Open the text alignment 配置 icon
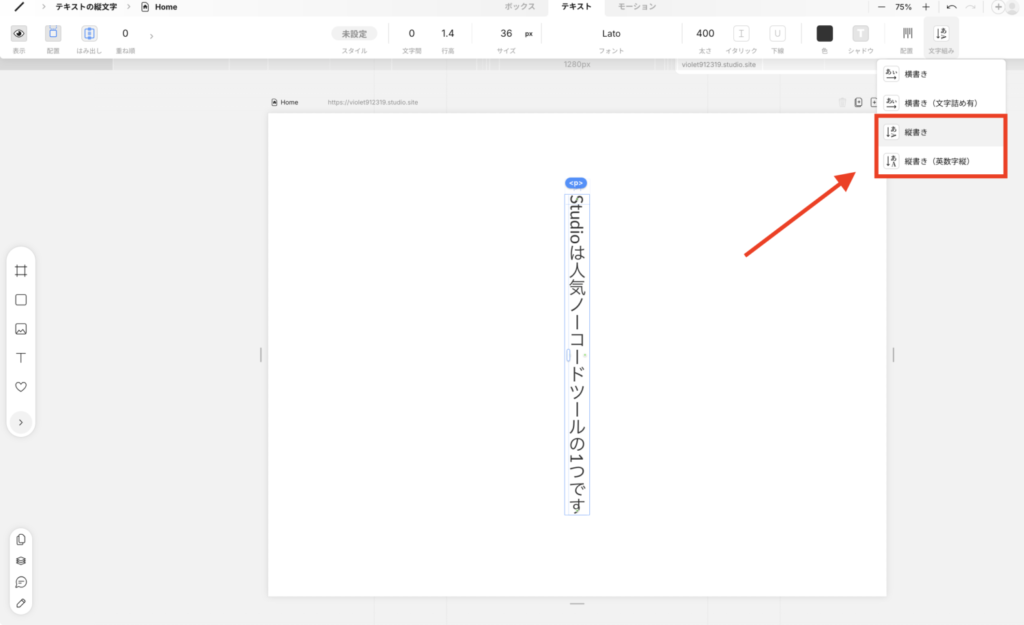 coord(907,33)
